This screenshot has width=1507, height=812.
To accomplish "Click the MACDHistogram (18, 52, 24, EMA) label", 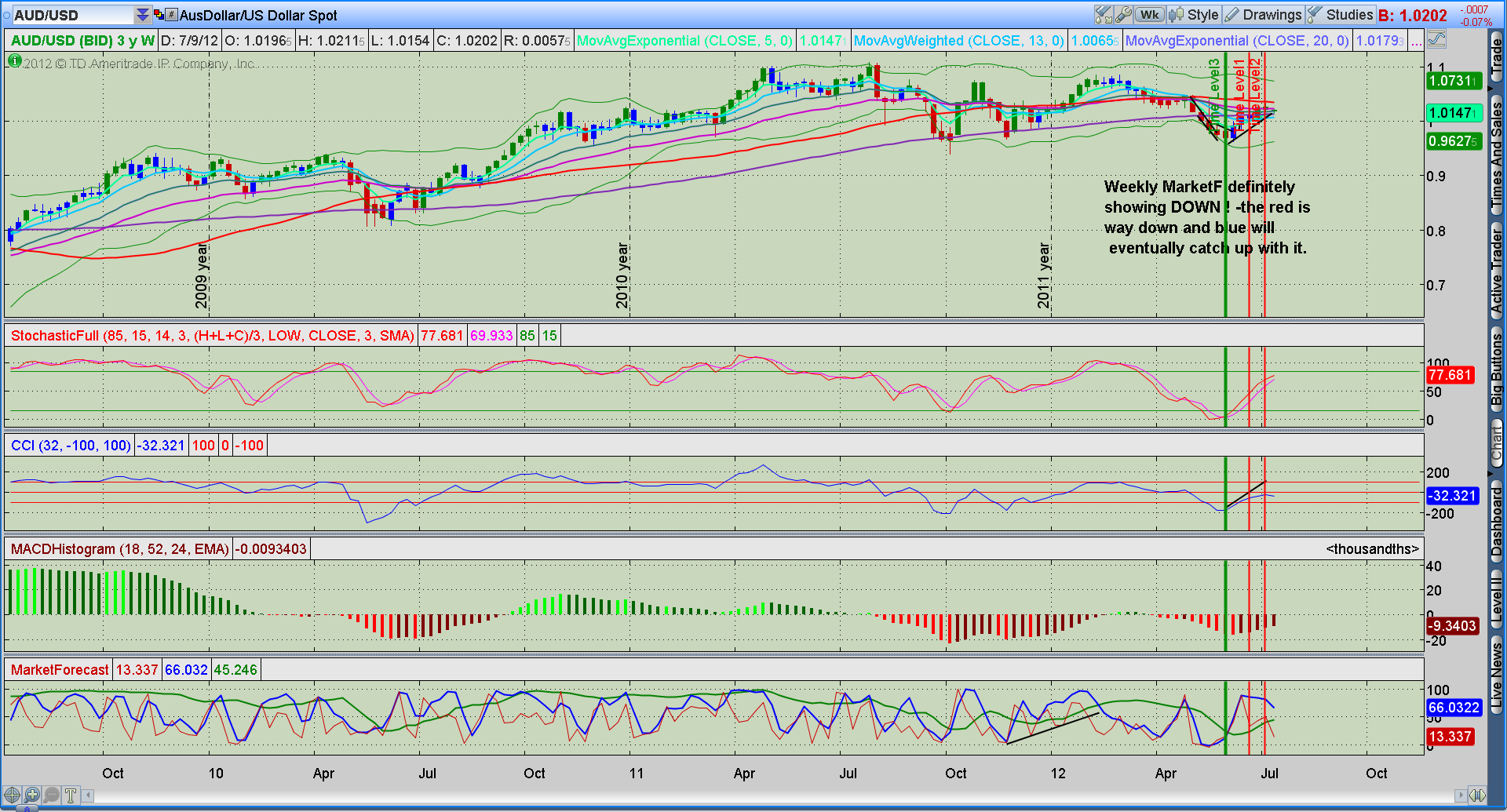I will point(119,549).
